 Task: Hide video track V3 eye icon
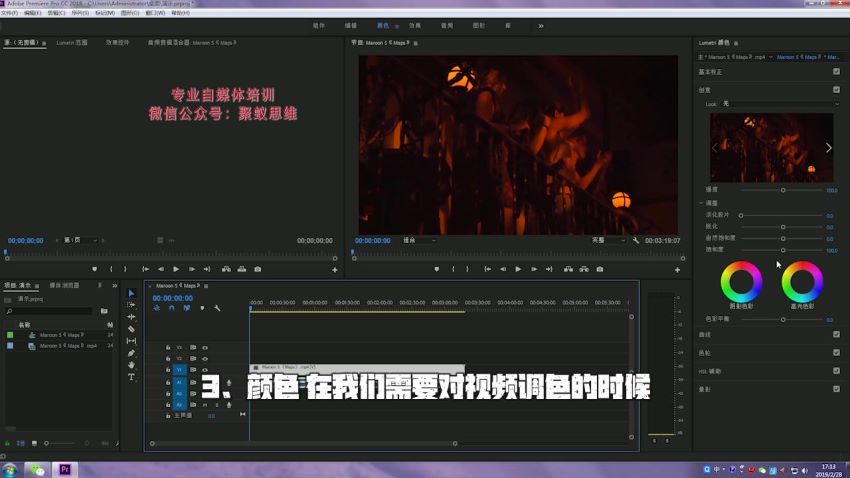coord(205,347)
